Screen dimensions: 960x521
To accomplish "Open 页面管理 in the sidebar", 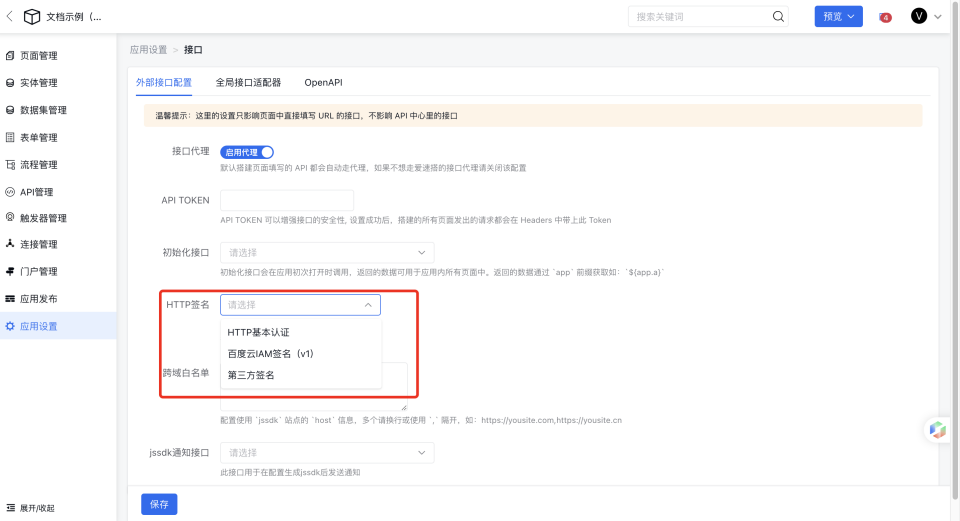I will tap(38, 56).
